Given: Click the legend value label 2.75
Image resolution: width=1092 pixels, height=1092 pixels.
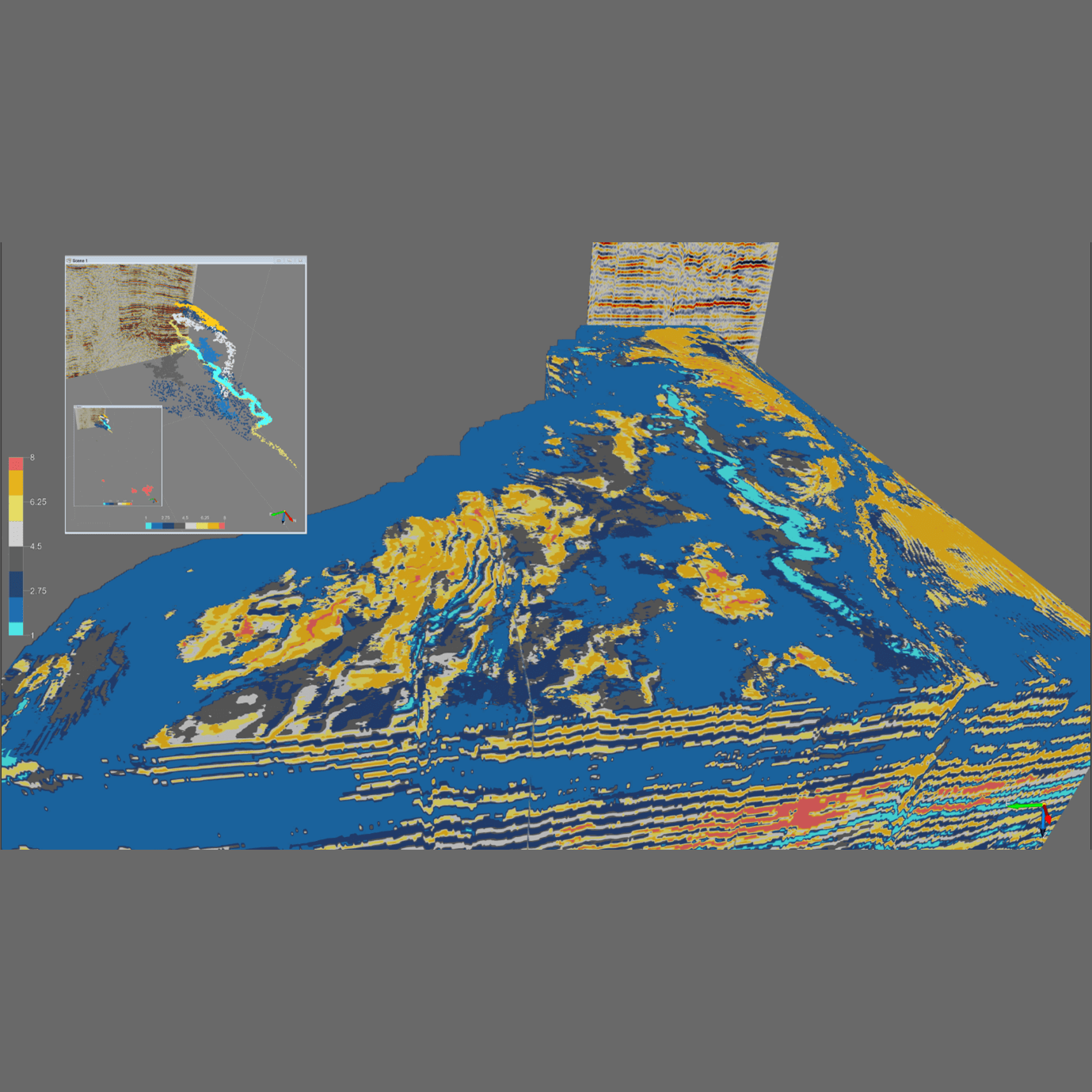Looking at the screenshot, I should (x=38, y=591).
